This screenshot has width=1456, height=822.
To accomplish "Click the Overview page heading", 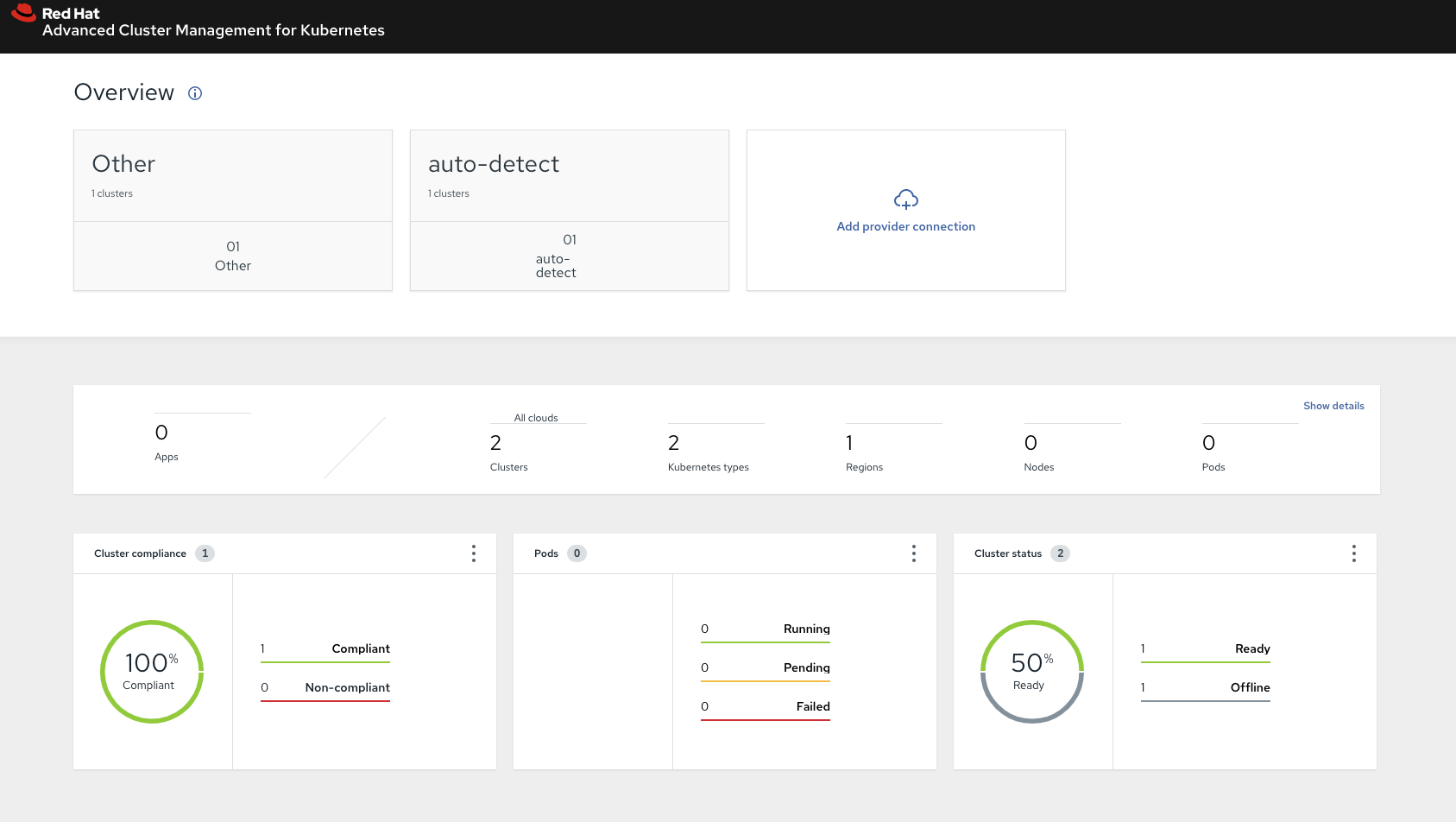I will click(124, 92).
